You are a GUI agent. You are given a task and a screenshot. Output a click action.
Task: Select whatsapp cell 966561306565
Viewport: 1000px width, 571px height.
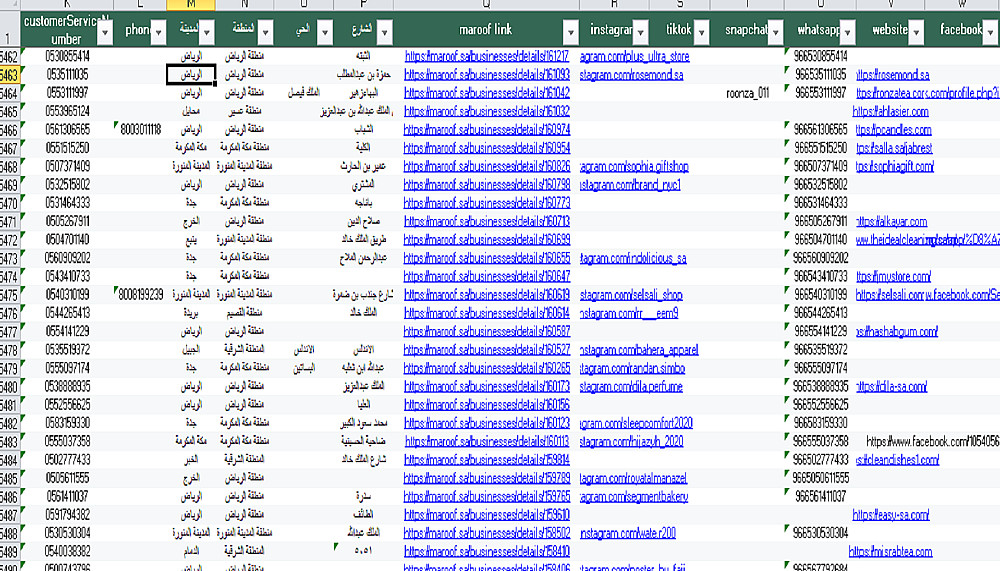pos(821,130)
